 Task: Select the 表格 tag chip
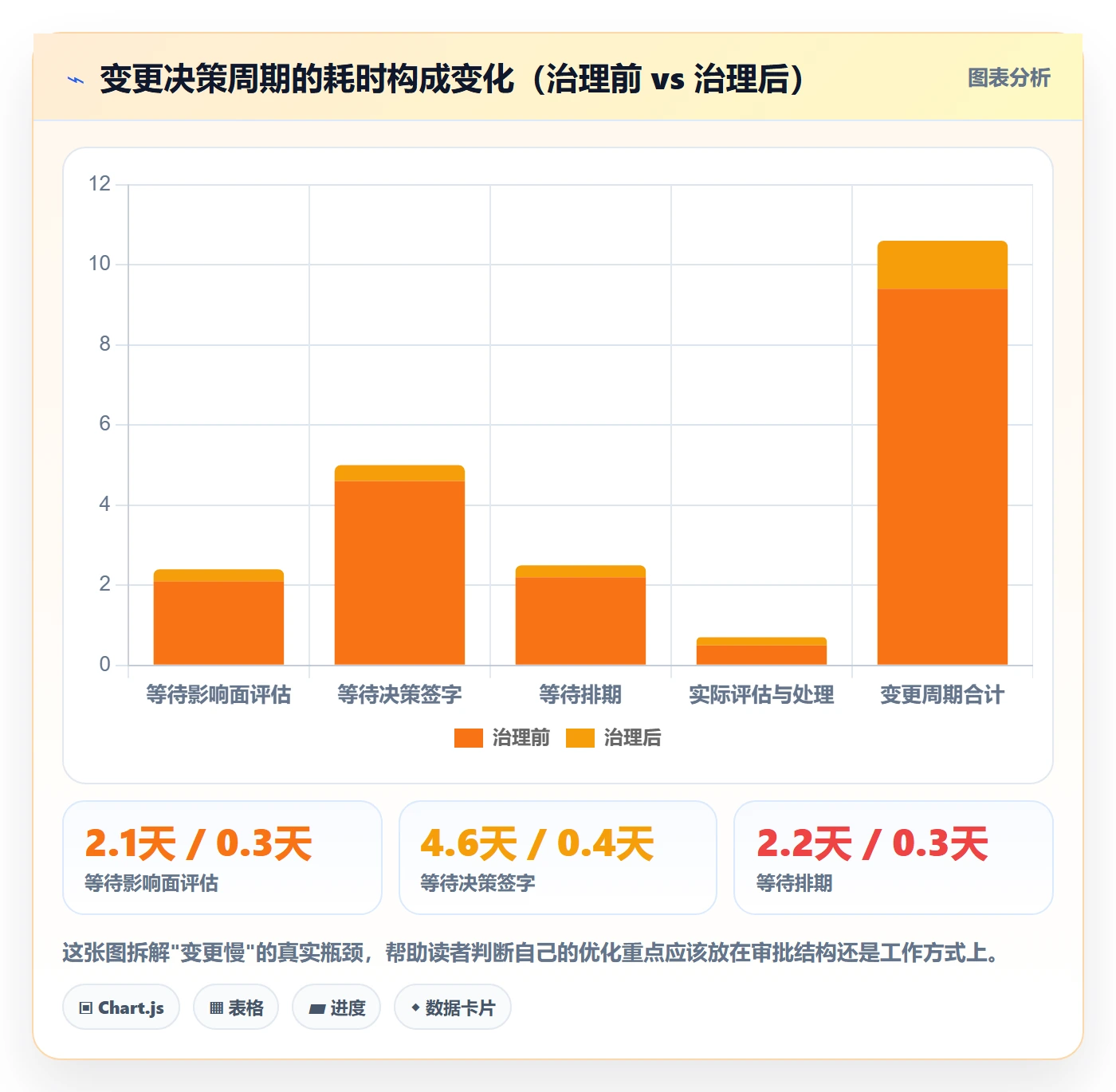pyautogui.click(x=236, y=1008)
